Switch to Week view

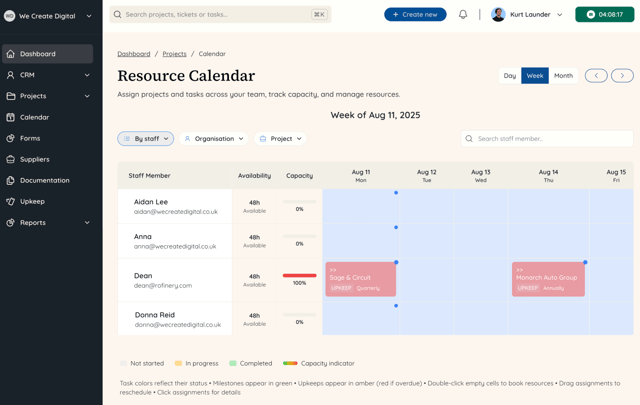535,76
